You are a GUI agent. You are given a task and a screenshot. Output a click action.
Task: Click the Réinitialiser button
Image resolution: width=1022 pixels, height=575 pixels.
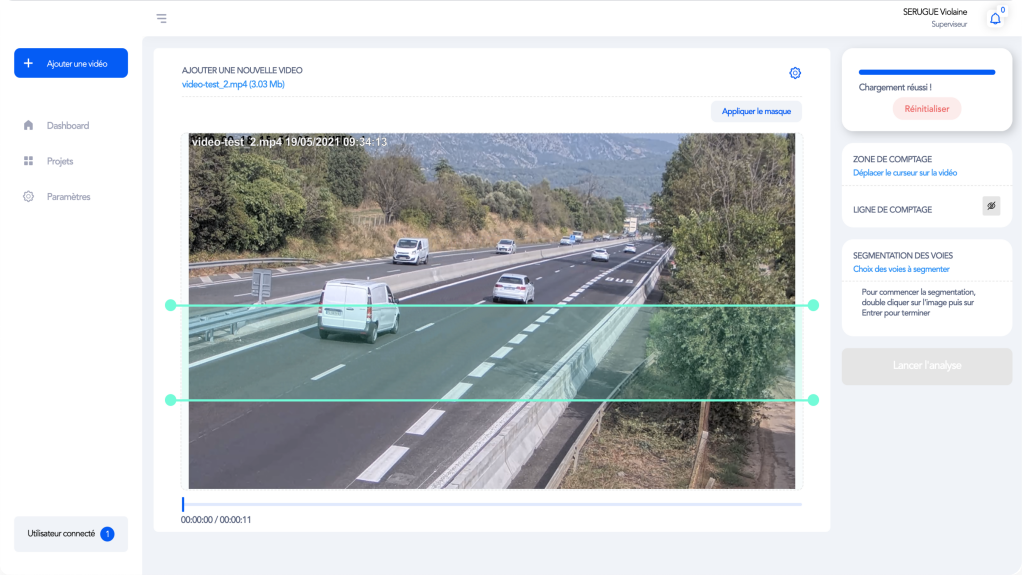(926, 109)
